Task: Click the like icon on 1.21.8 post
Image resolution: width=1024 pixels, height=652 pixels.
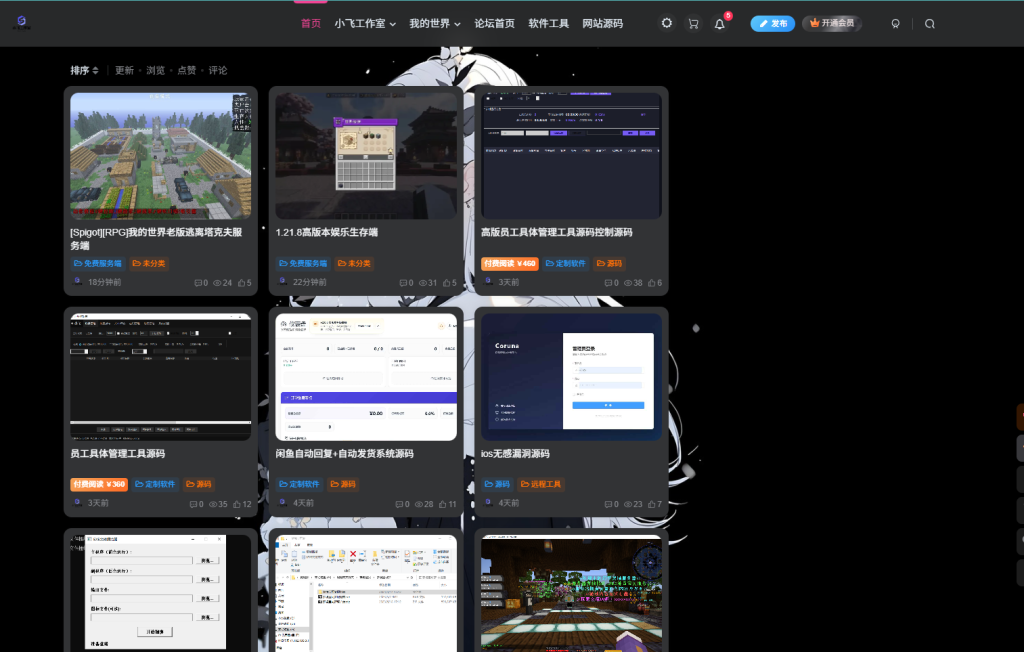Action: (447, 283)
